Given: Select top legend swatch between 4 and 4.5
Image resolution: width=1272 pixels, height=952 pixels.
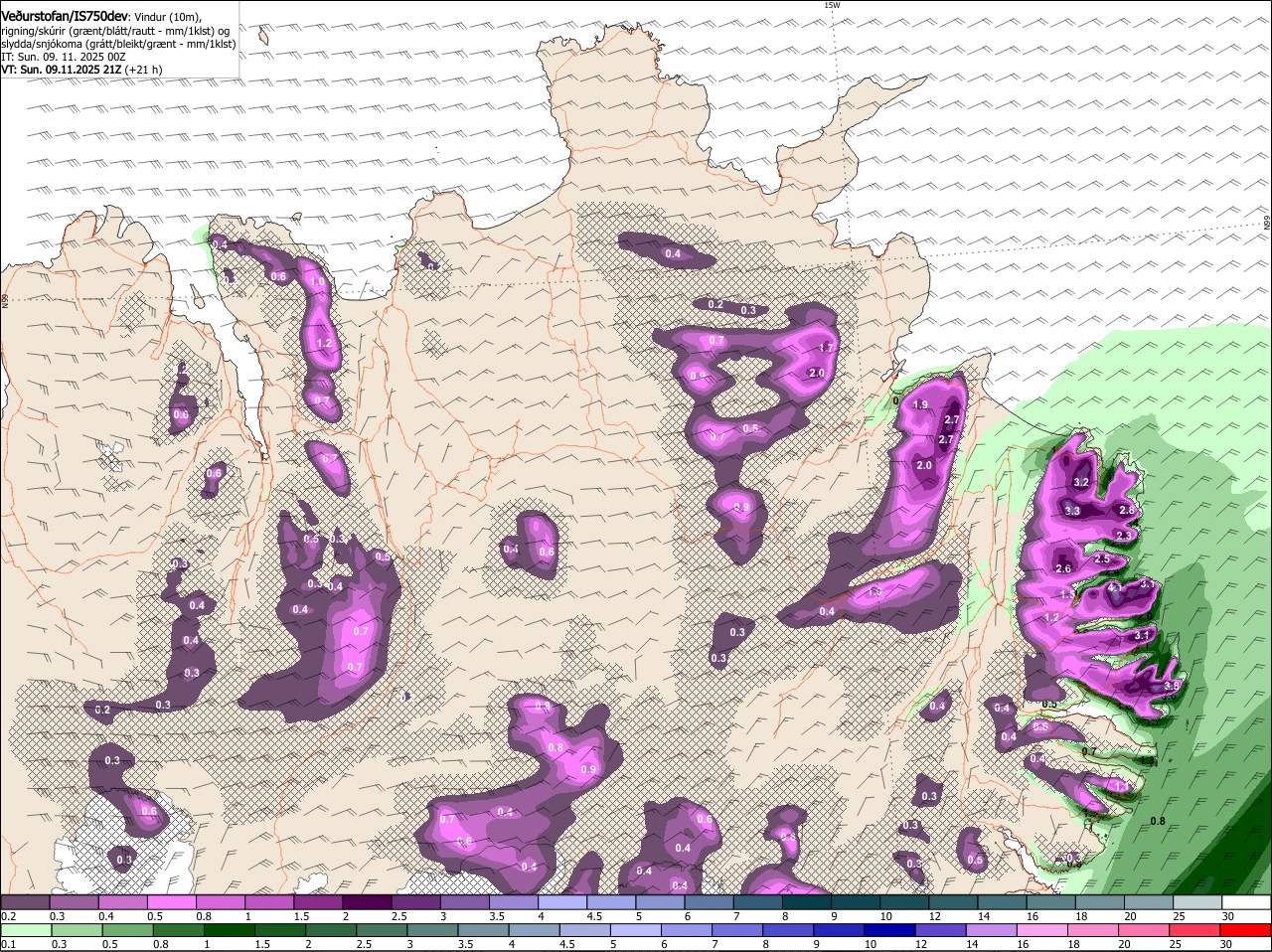Looking at the screenshot, I should 562,902.
